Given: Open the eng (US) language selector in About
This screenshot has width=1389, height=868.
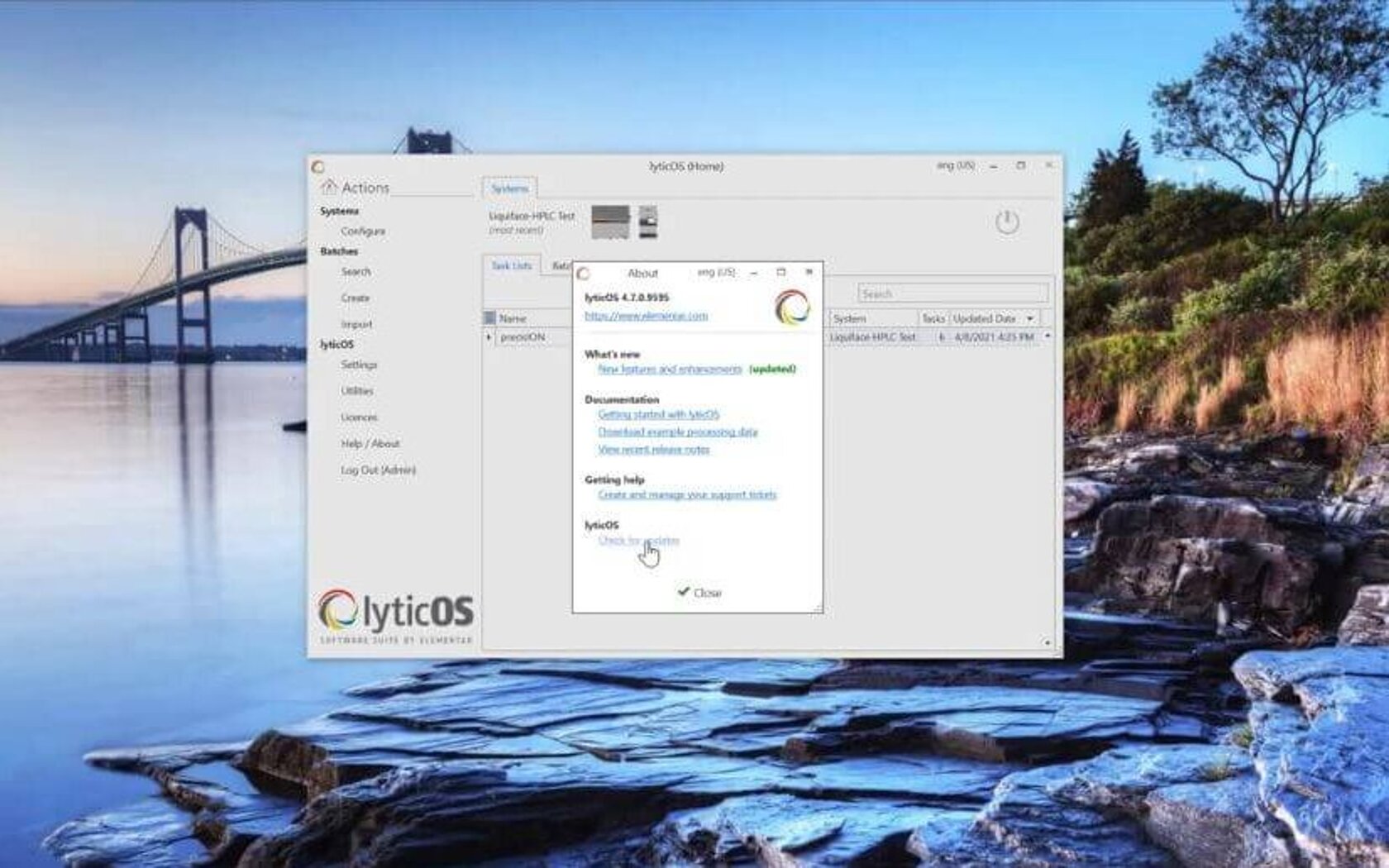Looking at the screenshot, I should 715,272.
